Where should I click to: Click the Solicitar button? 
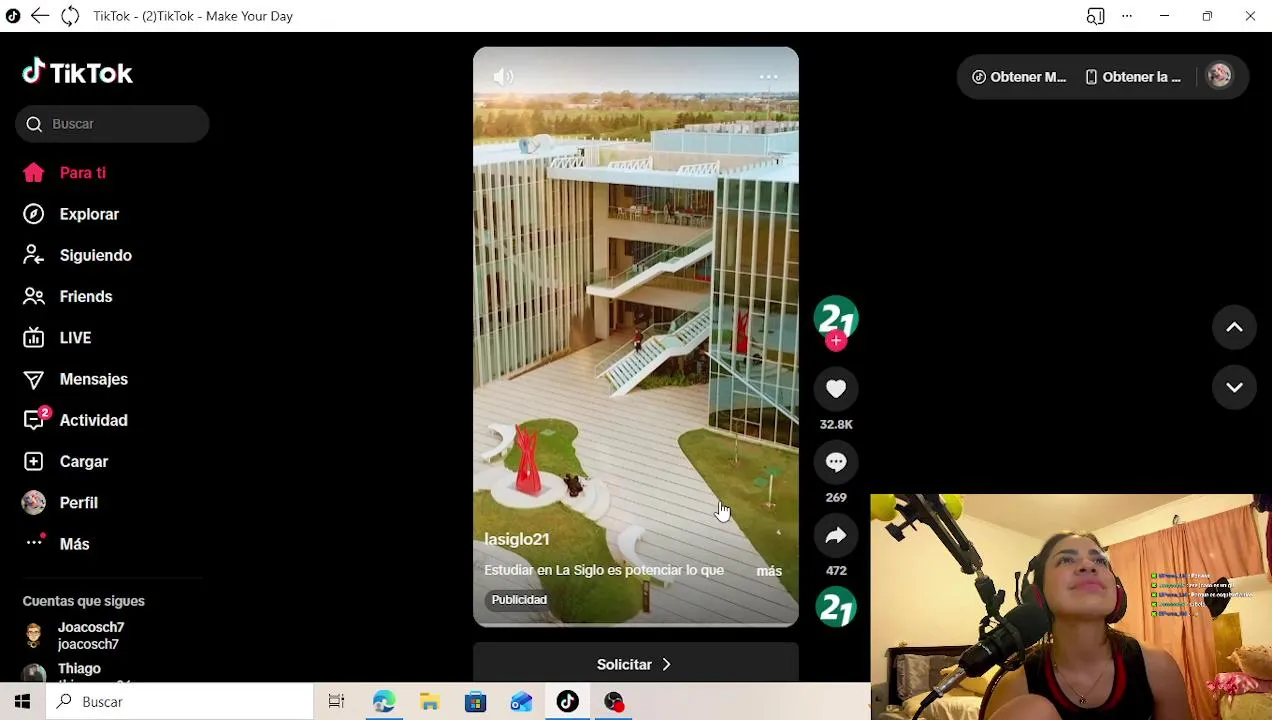(636, 664)
